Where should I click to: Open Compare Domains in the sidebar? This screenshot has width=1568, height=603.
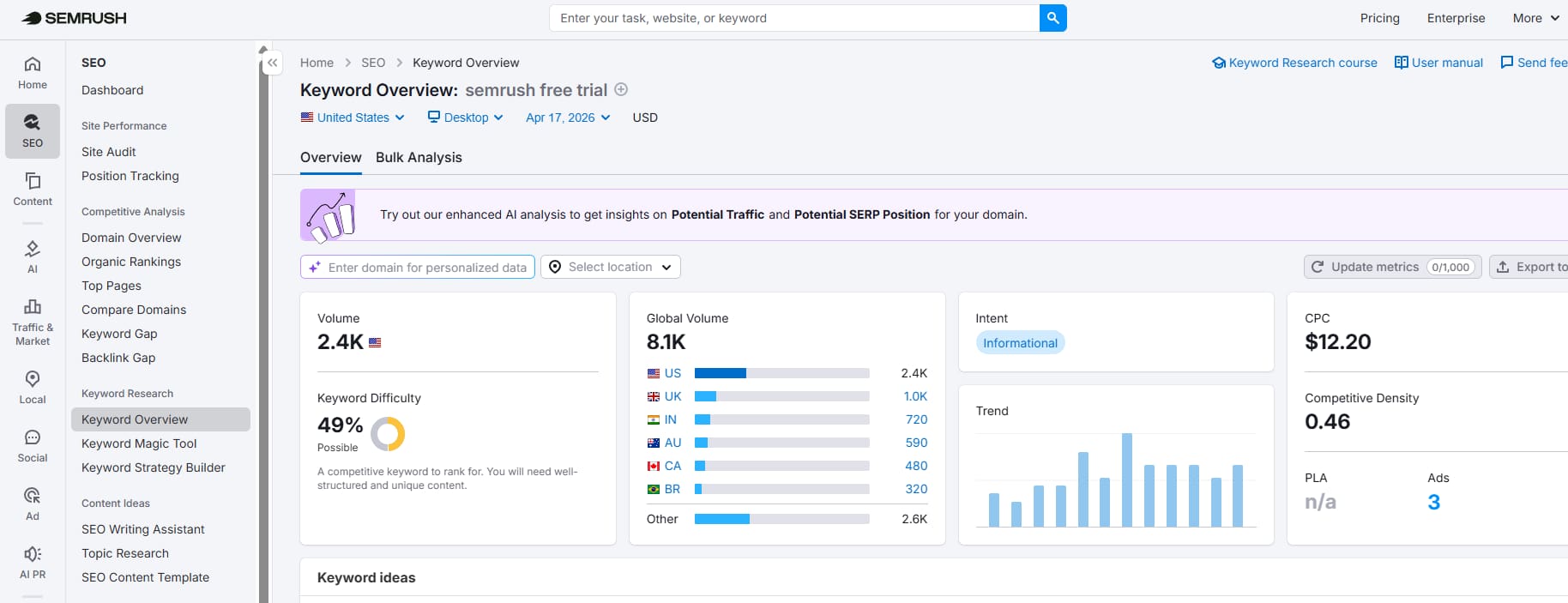[134, 310]
